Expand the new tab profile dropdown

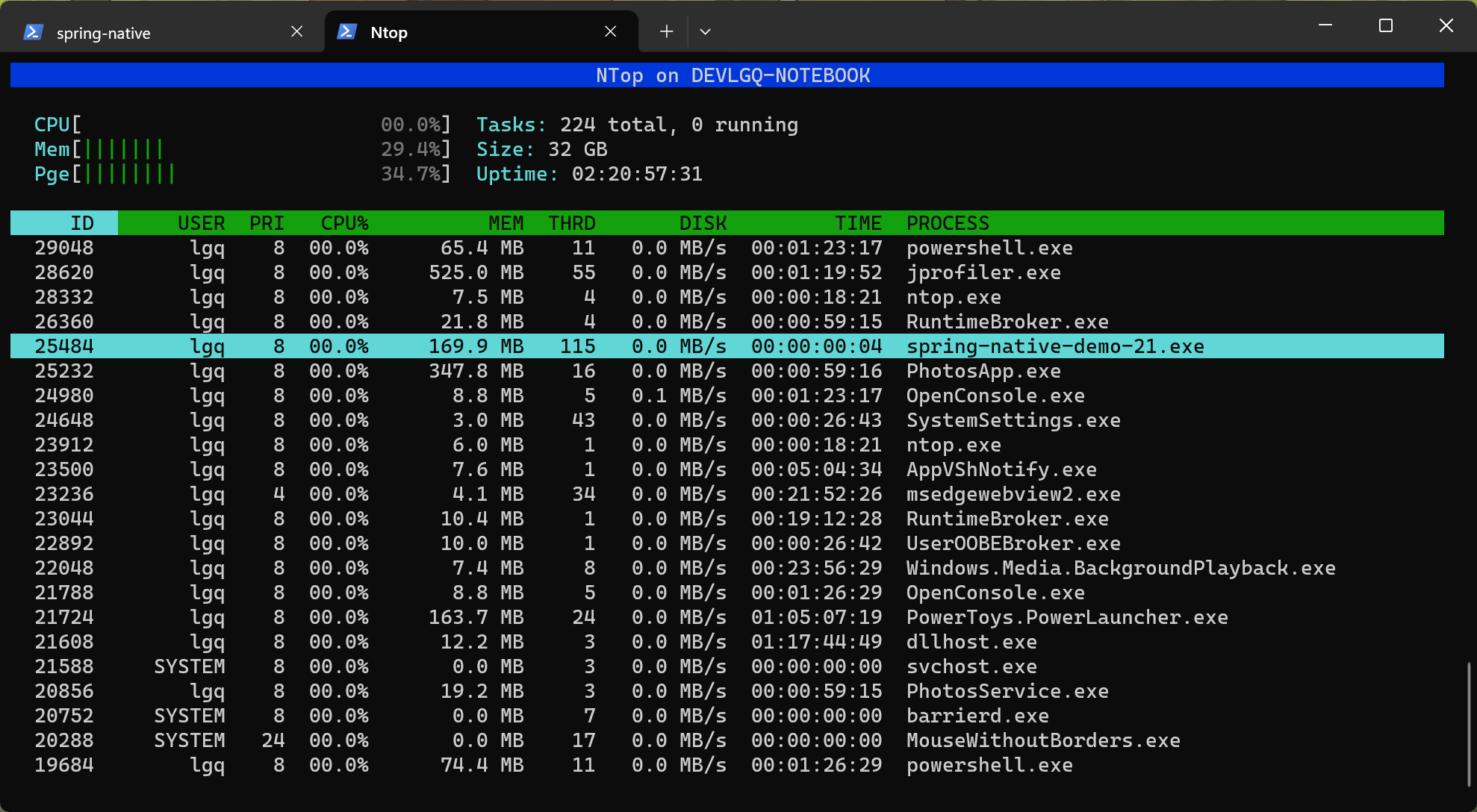(705, 31)
